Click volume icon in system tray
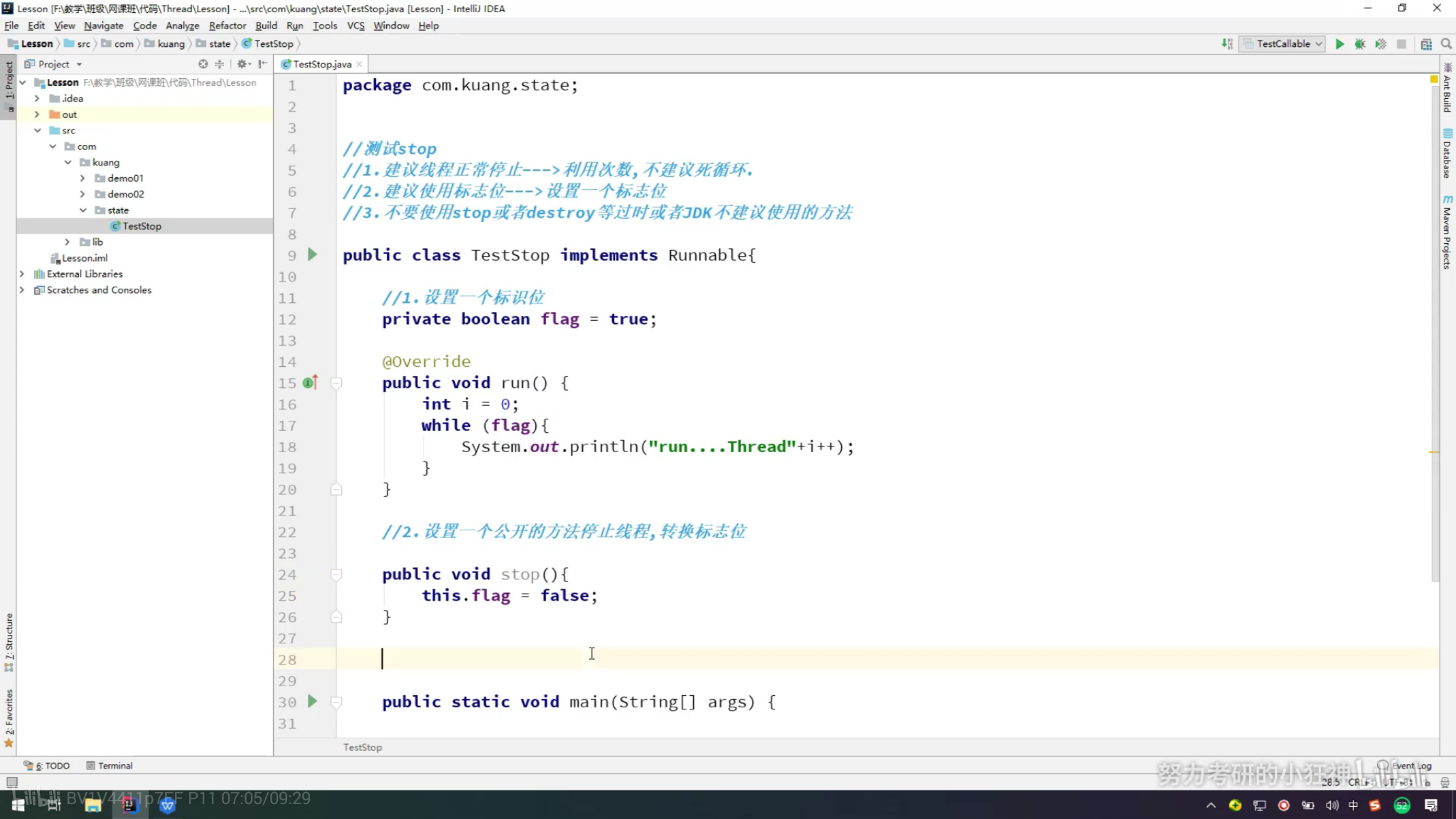This screenshot has height=819, width=1456. coord(1332,805)
